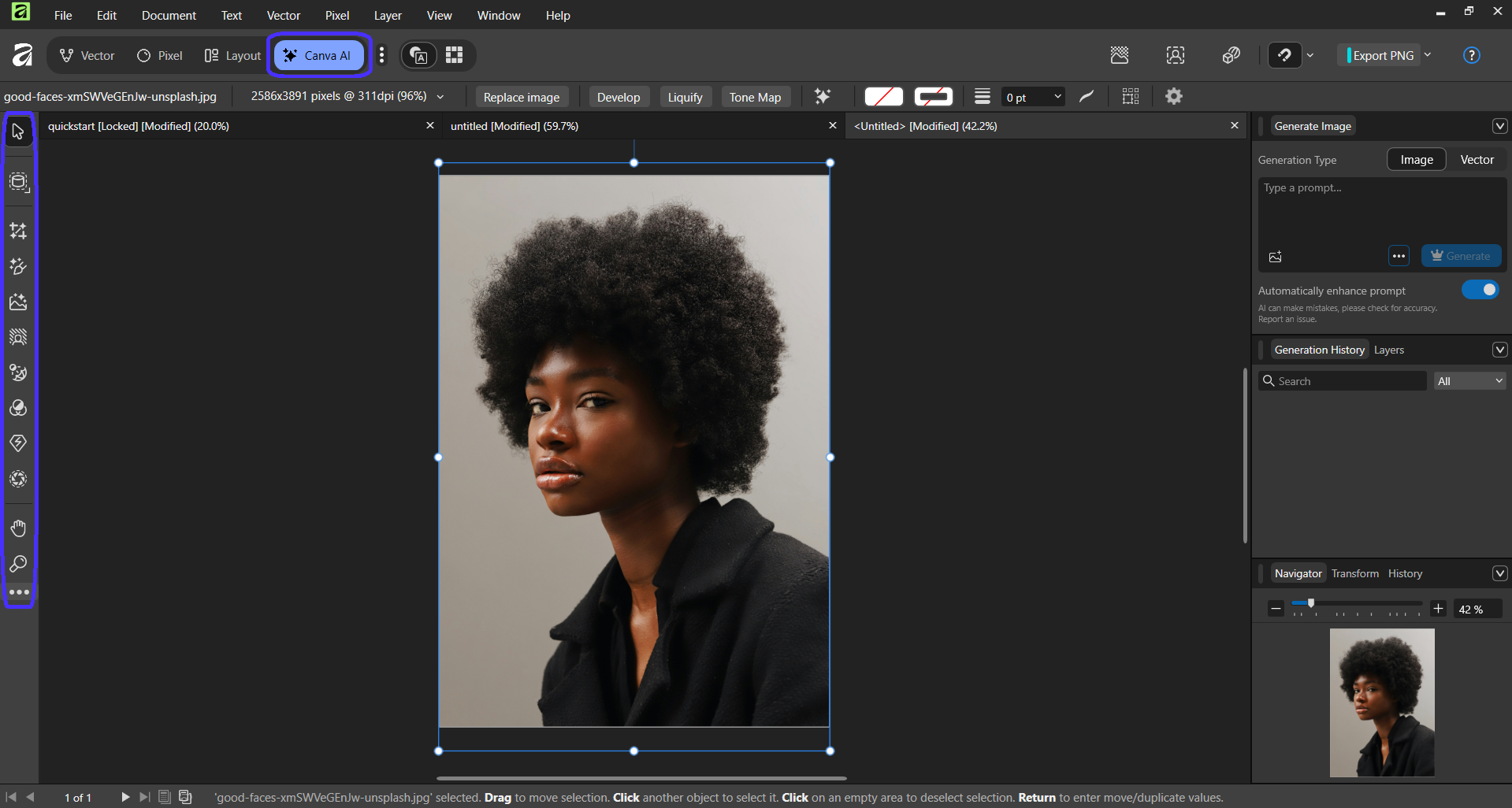Open the gear settings icon in context toolbar

(1174, 96)
